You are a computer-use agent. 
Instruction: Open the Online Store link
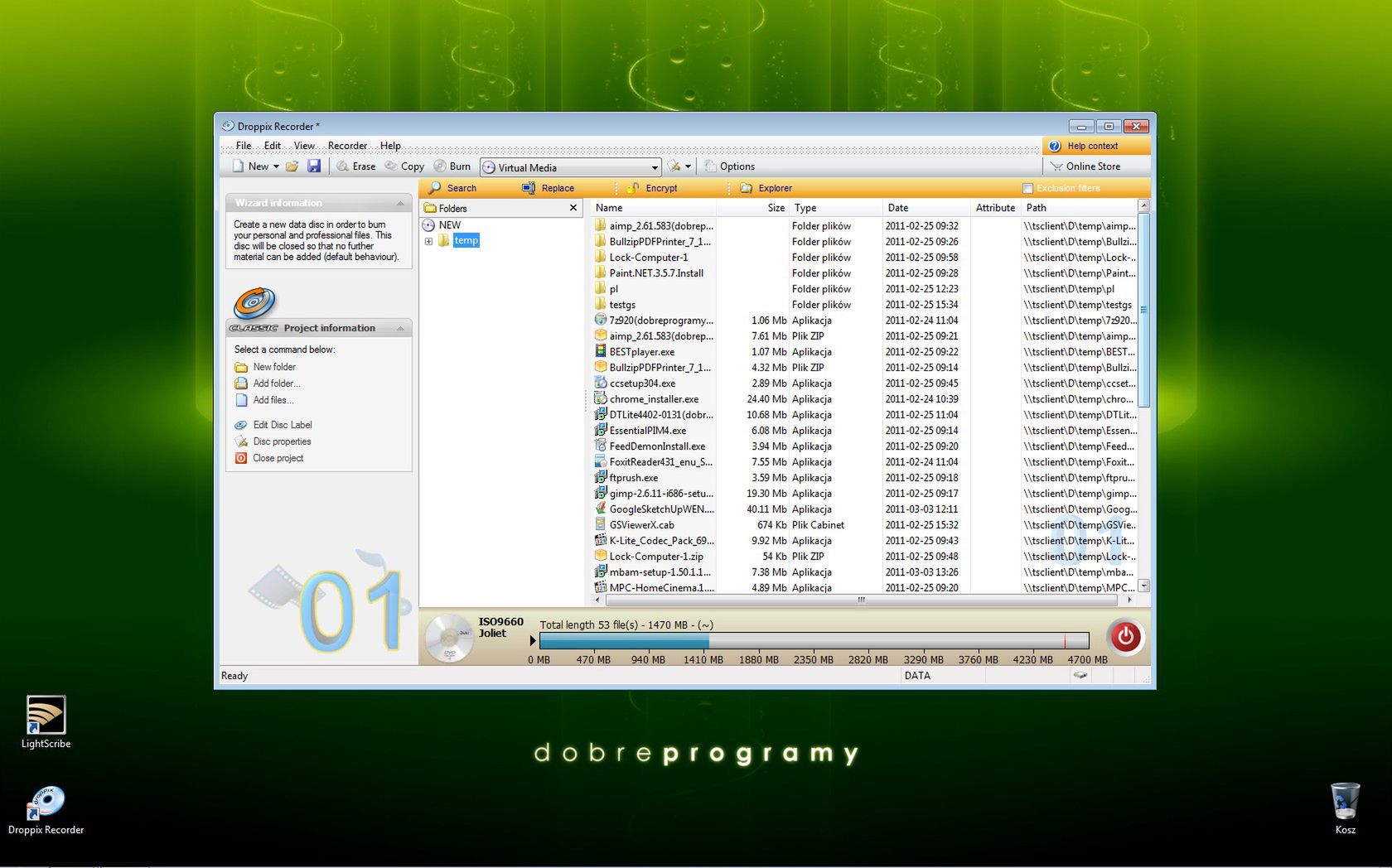point(1085,166)
